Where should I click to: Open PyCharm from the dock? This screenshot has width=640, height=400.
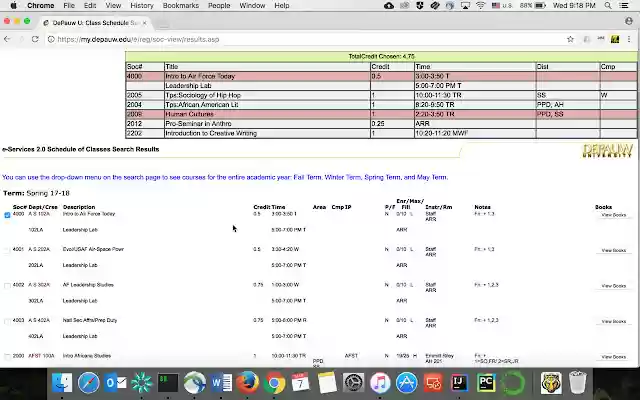click(x=486, y=382)
